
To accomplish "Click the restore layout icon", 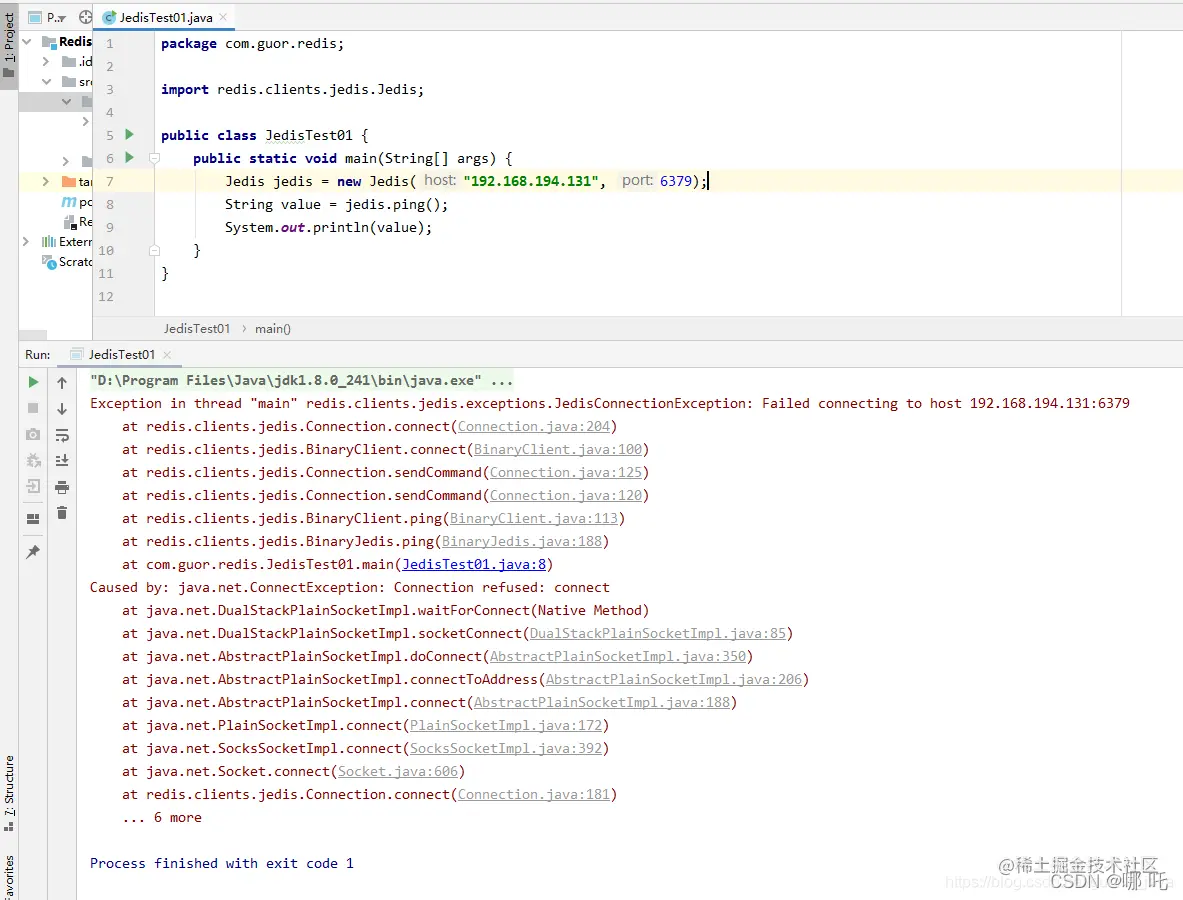I will (33, 519).
